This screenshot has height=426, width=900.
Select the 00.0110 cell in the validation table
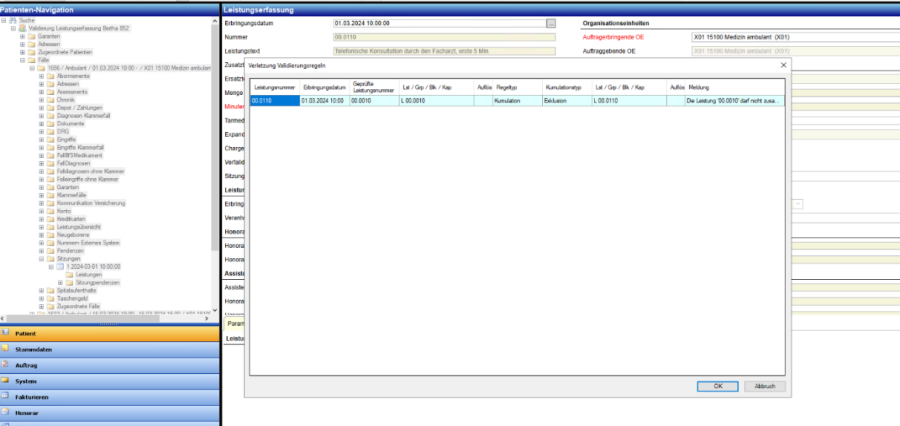(x=275, y=100)
